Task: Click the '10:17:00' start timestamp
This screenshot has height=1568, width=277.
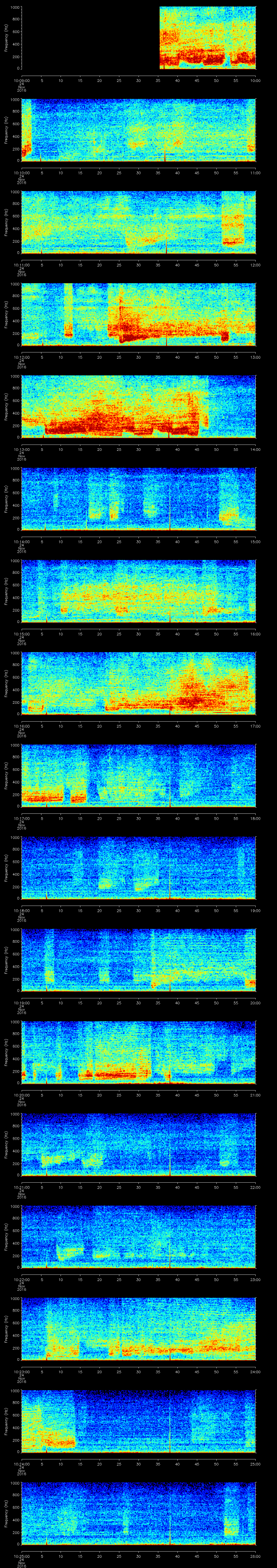Action: (x=21, y=818)
